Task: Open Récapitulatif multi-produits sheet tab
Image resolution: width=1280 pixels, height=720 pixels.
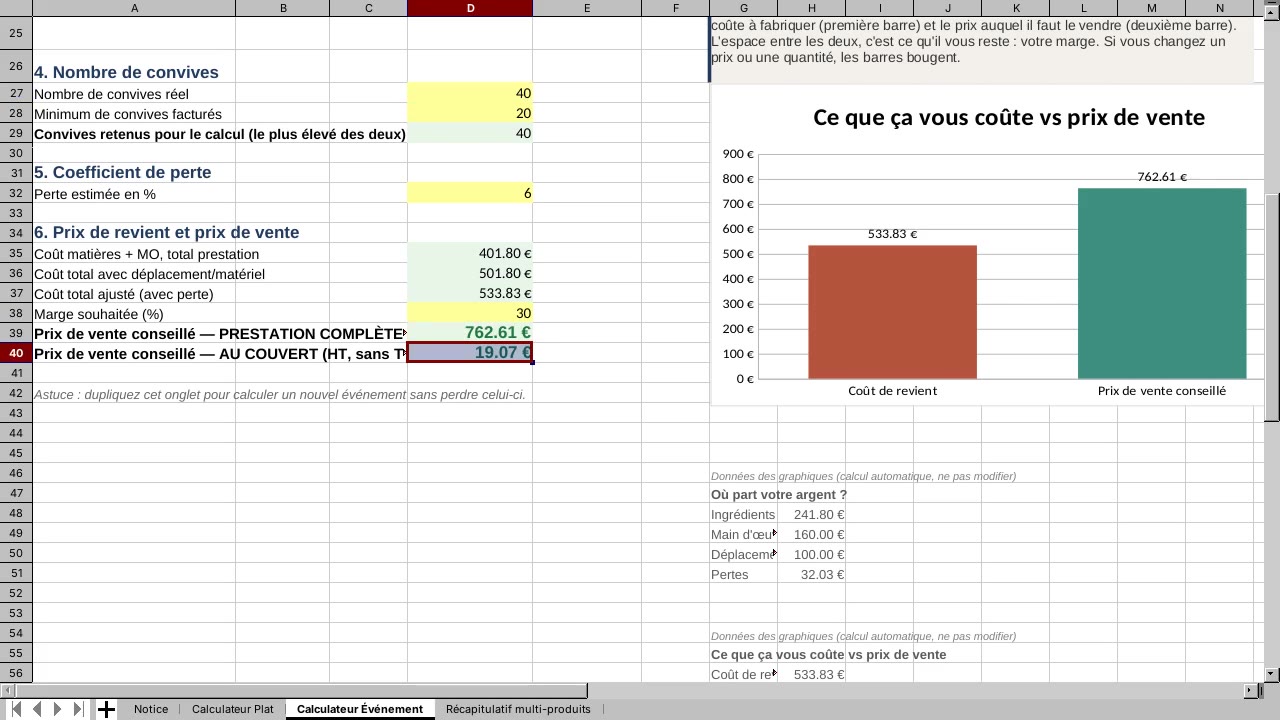Action: click(x=518, y=709)
